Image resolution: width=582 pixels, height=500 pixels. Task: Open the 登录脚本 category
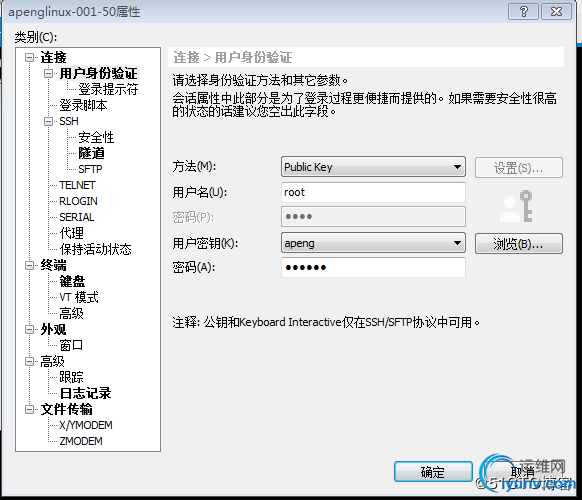83,105
